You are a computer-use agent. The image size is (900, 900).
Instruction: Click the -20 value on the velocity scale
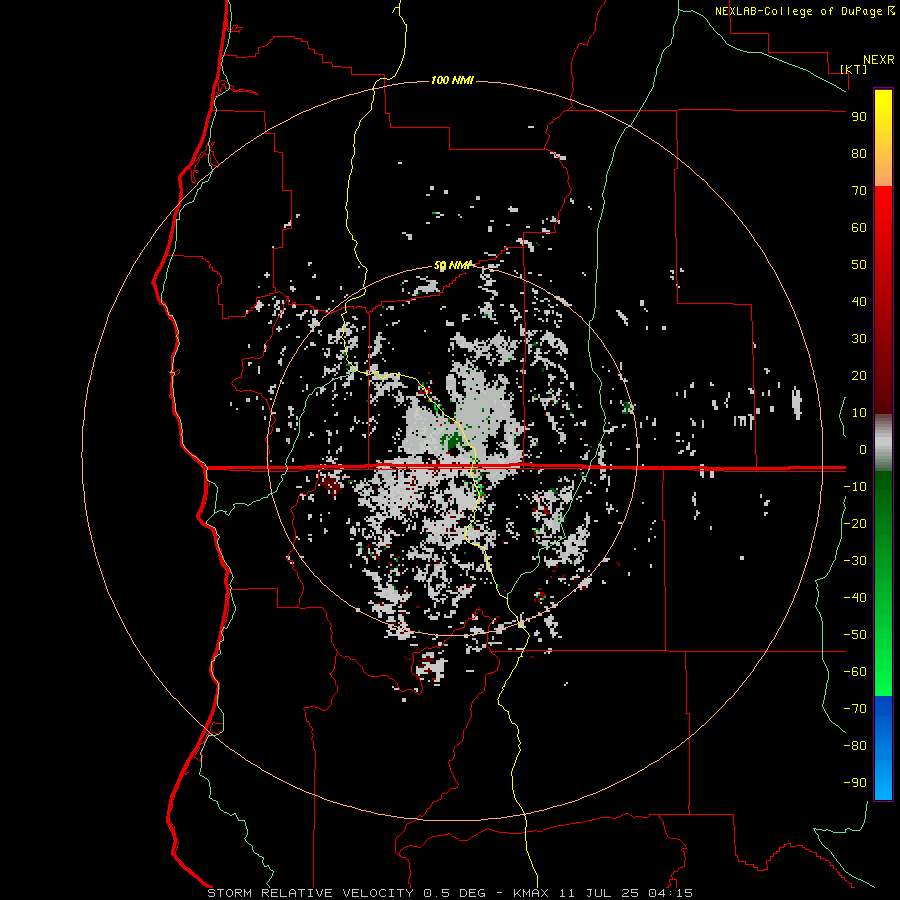(x=855, y=523)
